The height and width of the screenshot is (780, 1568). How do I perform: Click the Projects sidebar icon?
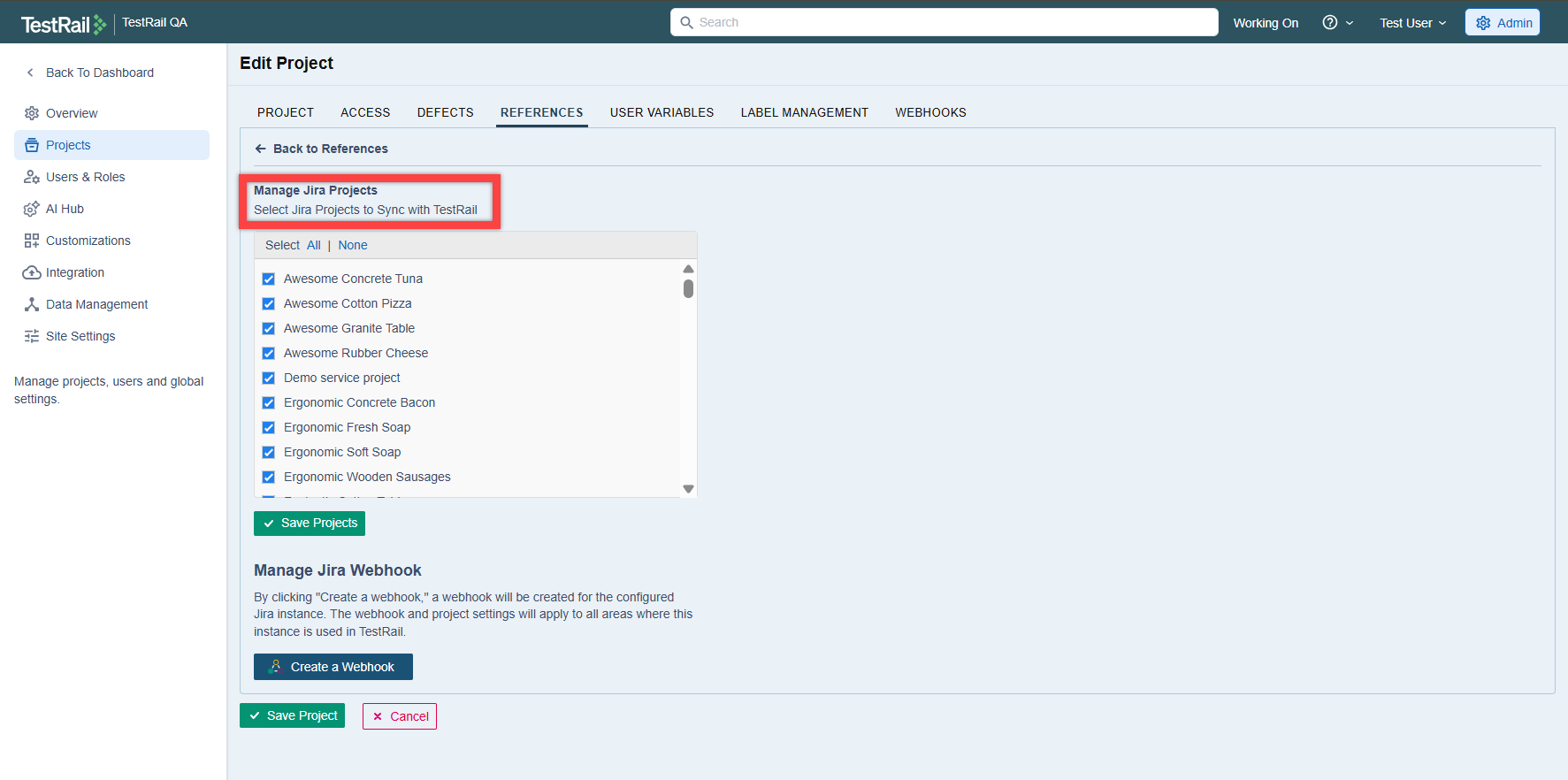point(32,145)
